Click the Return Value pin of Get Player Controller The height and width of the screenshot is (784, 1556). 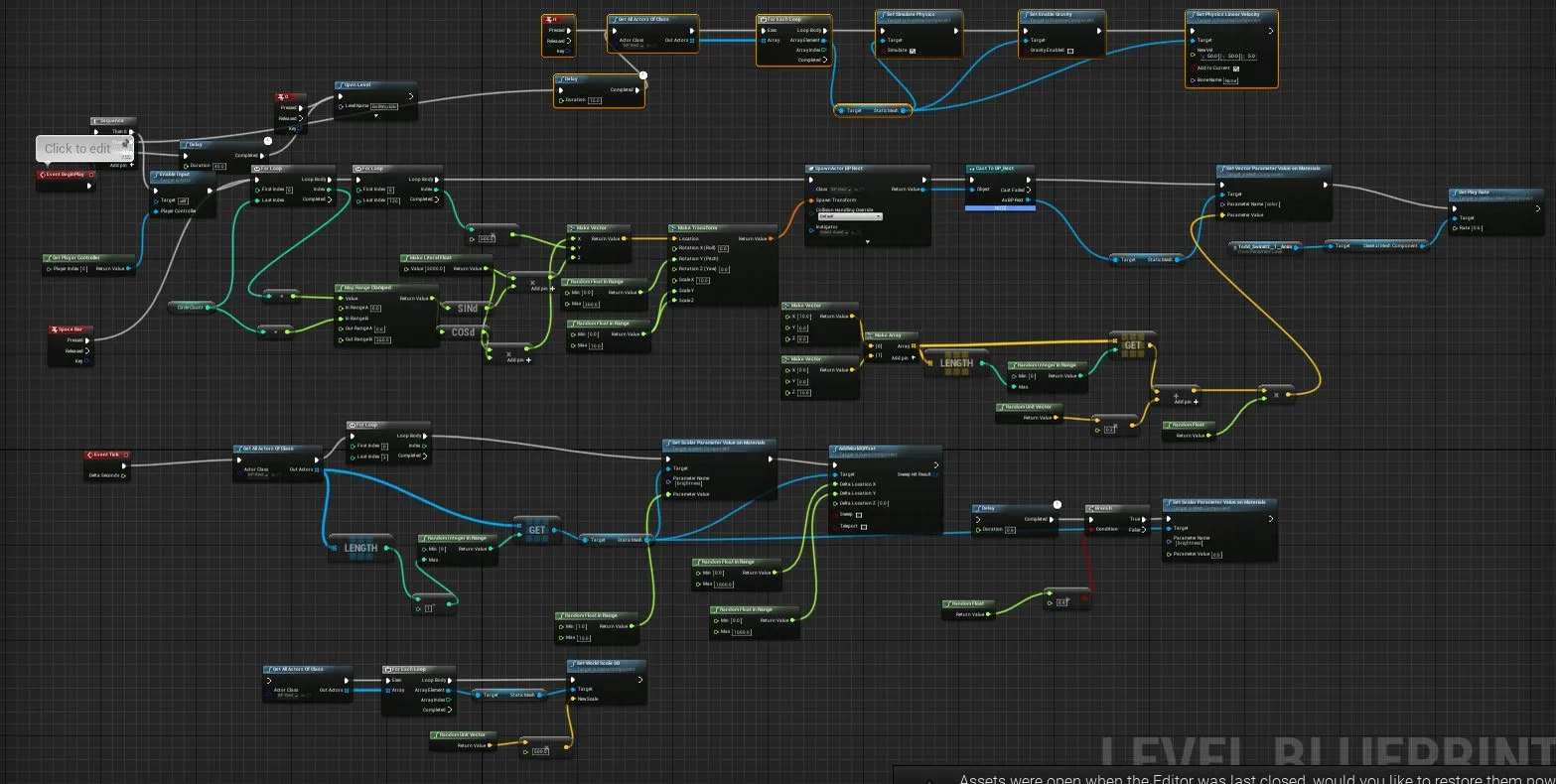tap(129, 268)
